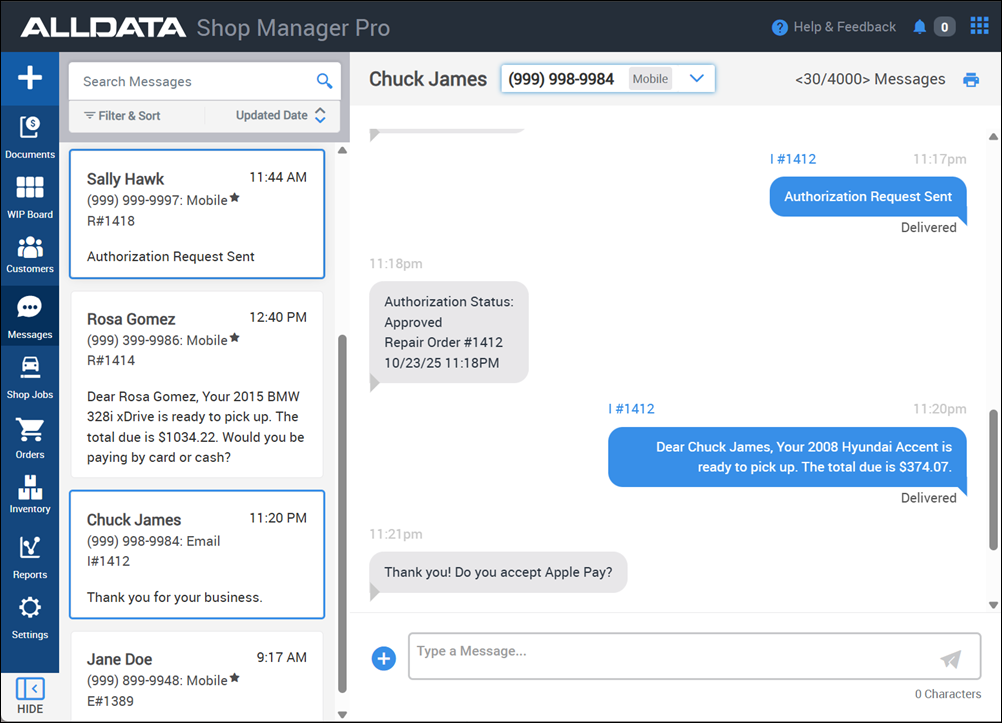Click the plus create-new icon in sidebar

tap(29, 78)
